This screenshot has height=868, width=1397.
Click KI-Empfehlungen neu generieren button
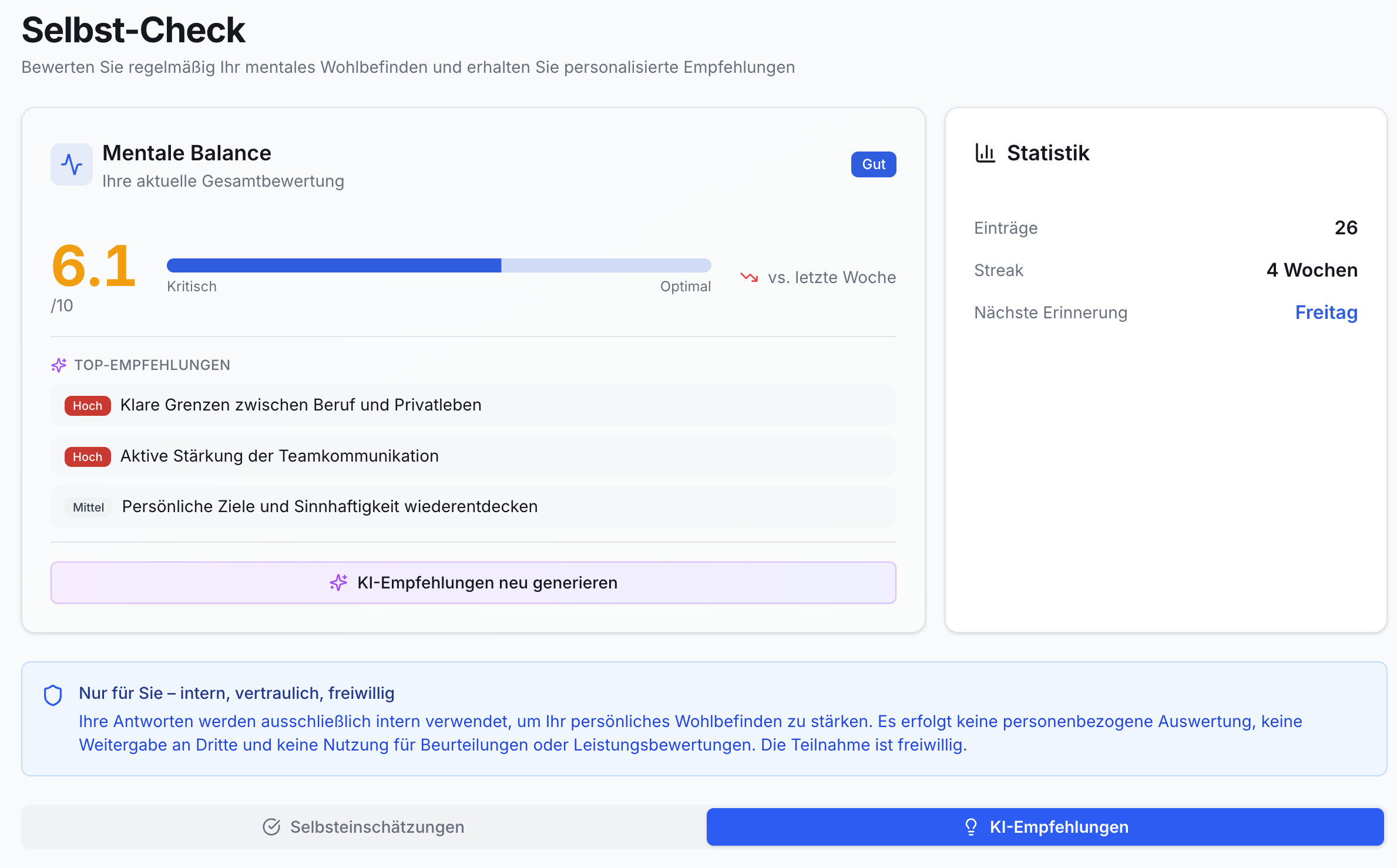point(473,583)
